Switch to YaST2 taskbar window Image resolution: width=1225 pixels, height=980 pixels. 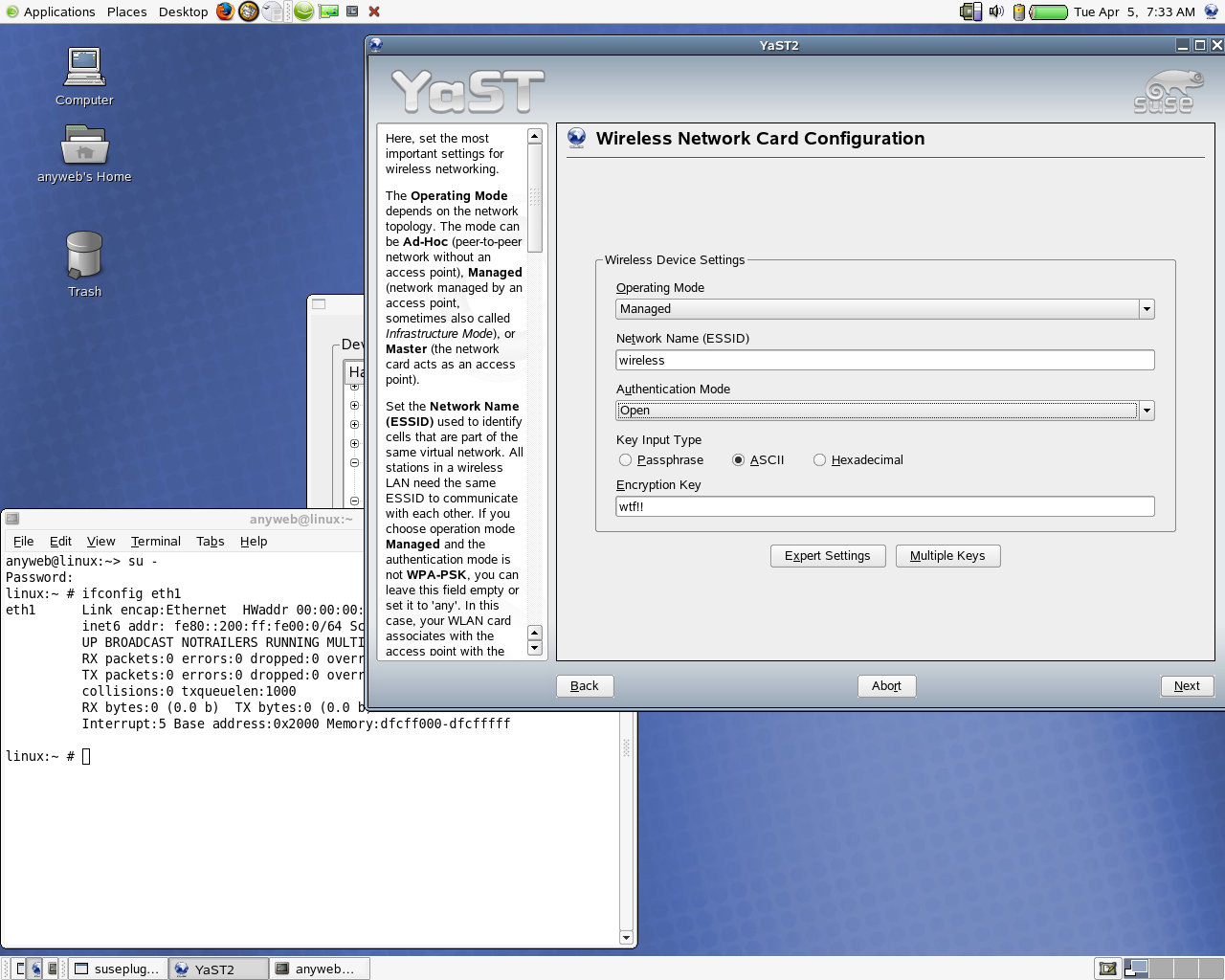[x=219, y=969]
